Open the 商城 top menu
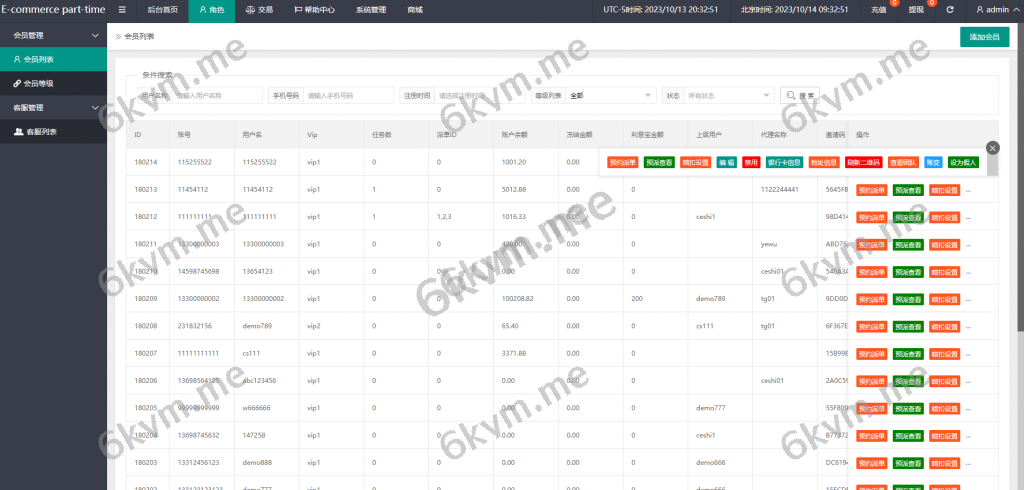The image size is (1024, 490). pos(415,10)
